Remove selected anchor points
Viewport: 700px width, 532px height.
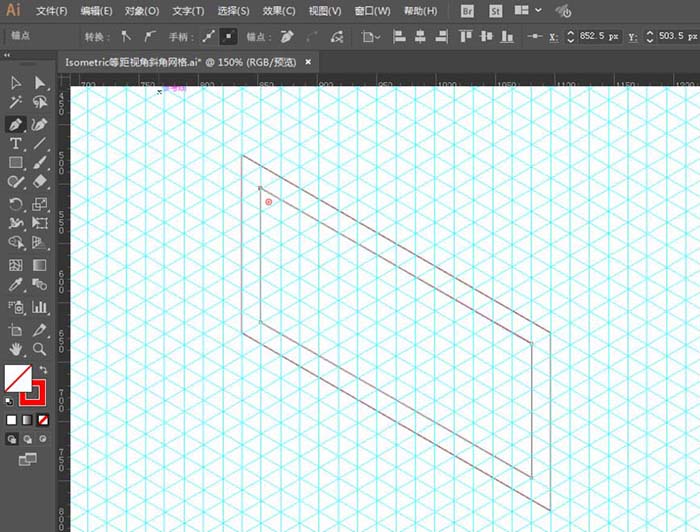[287, 37]
